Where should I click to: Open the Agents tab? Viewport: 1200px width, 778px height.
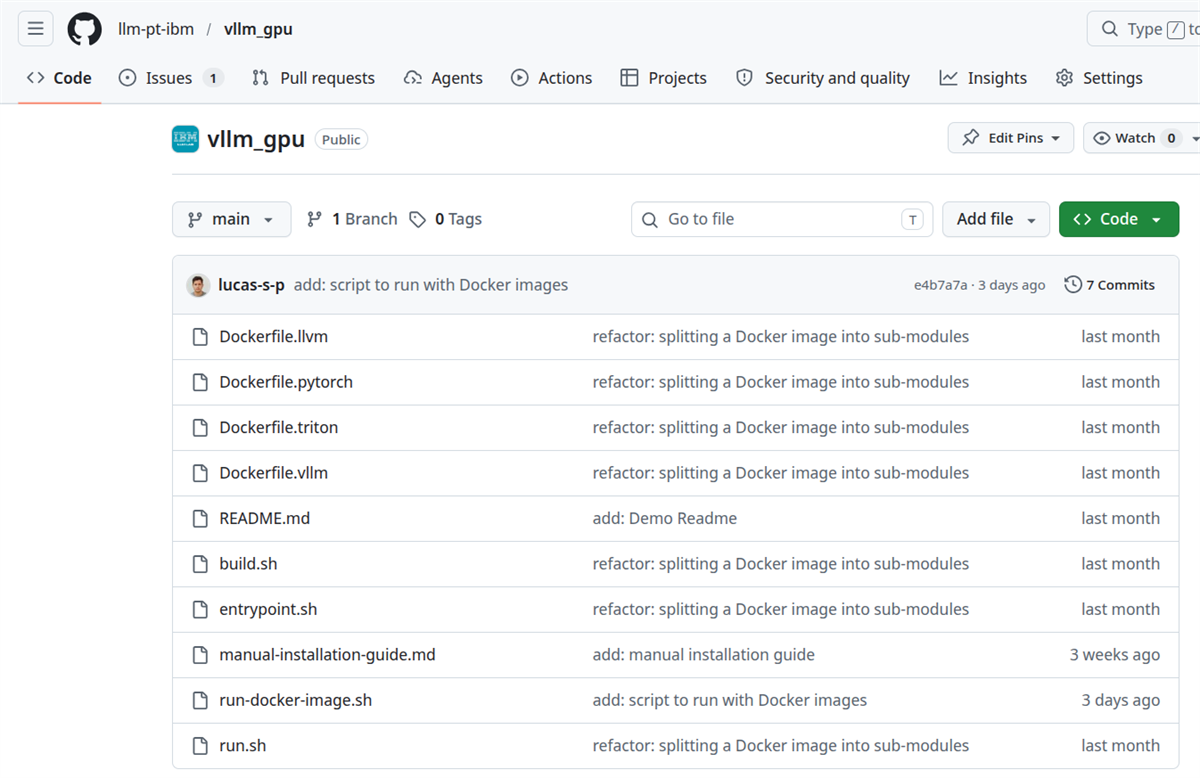point(443,78)
